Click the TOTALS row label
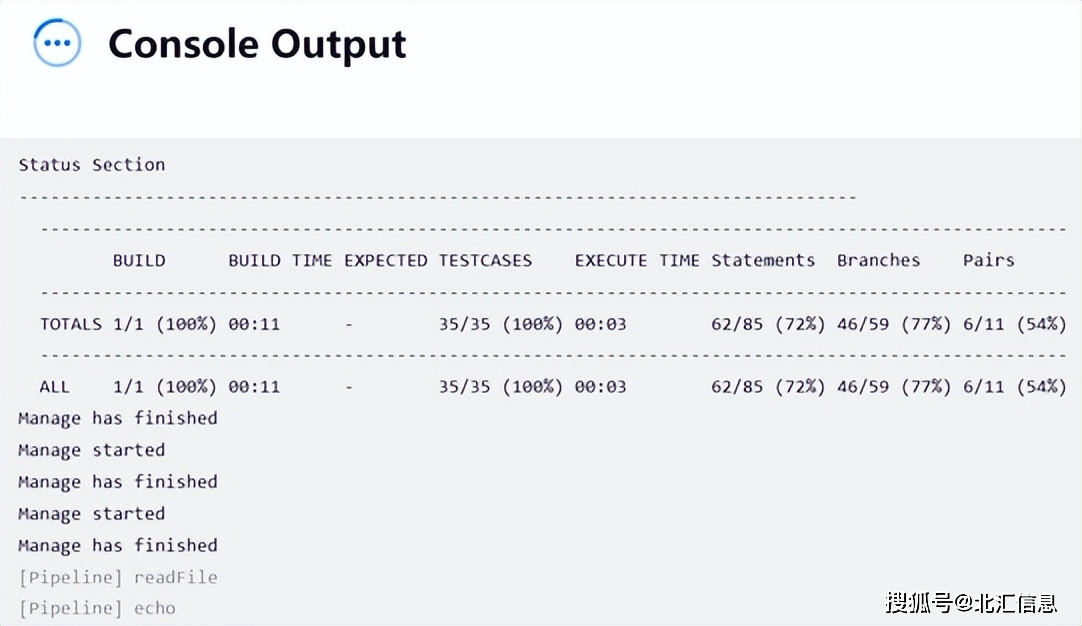The height and width of the screenshot is (626, 1082). tap(70, 324)
